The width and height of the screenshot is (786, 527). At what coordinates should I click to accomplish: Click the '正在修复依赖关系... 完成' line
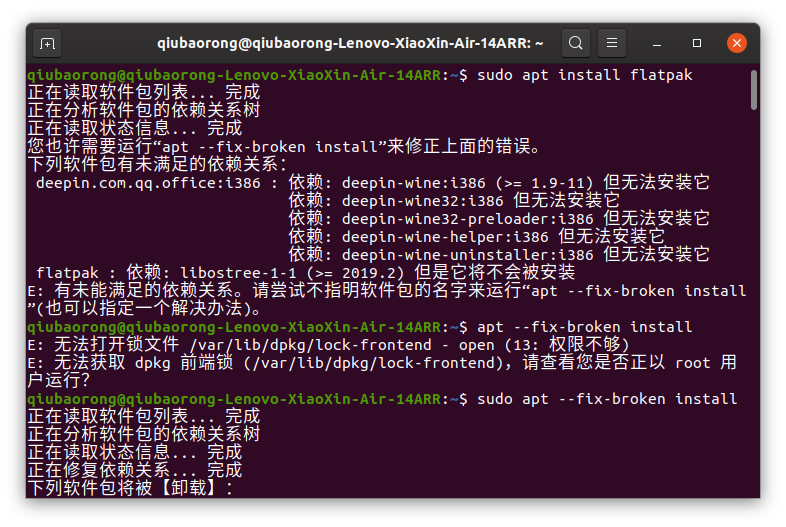(135, 470)
